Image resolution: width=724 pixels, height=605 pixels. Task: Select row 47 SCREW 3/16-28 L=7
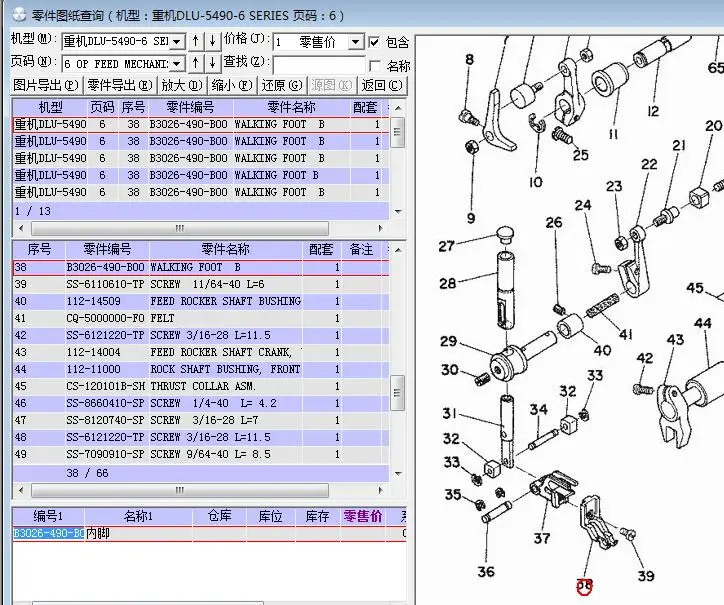click(201, 420)
